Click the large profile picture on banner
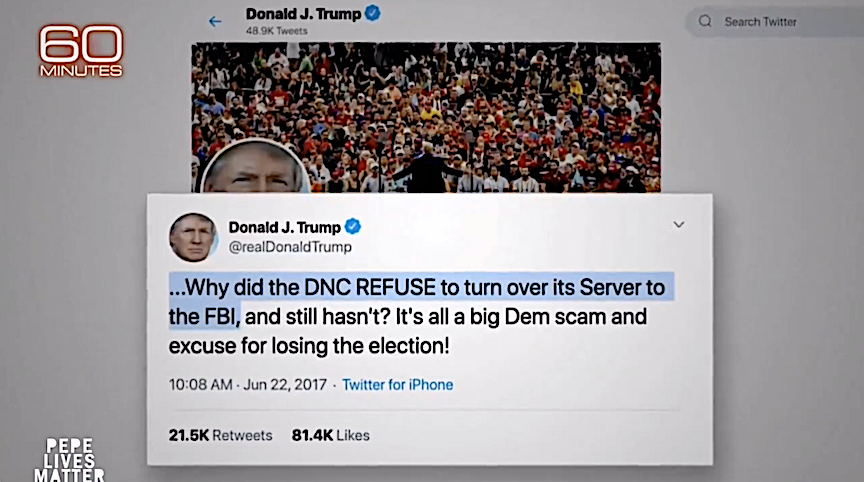This screenshot has height=482, width=864. 255,167
